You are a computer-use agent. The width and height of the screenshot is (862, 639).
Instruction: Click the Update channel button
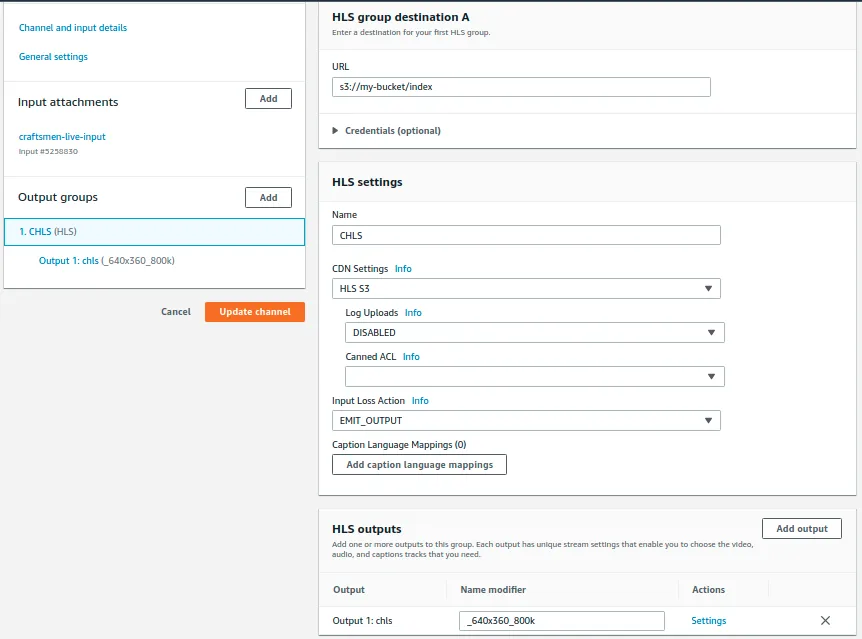point(255,312)
